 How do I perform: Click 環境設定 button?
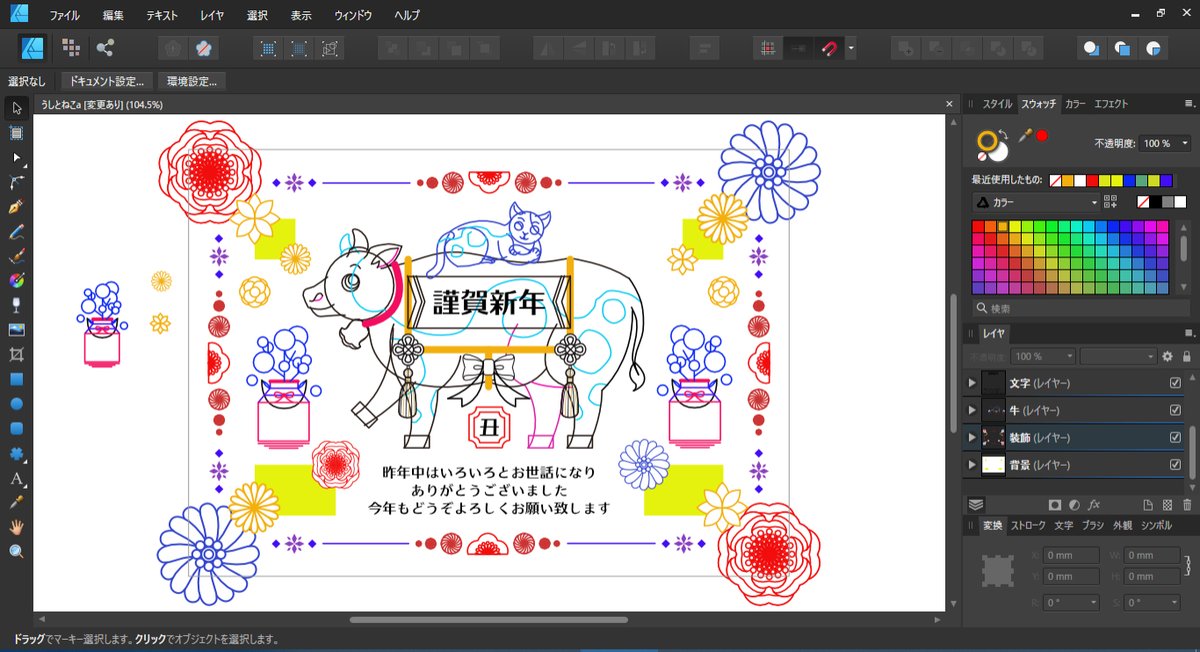tap(191, 81)
